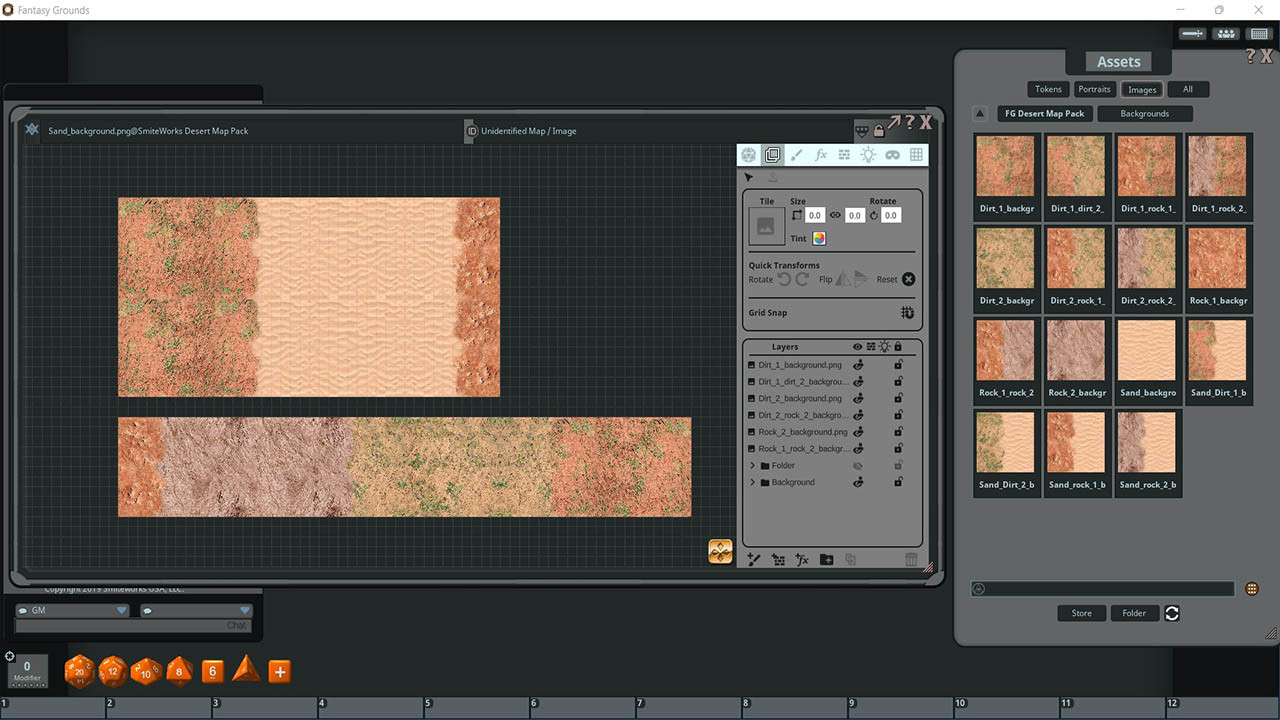The image size is (1280, 720).
Task: Switch to the Tokens tab in Assets
Action: (1047, 89)
